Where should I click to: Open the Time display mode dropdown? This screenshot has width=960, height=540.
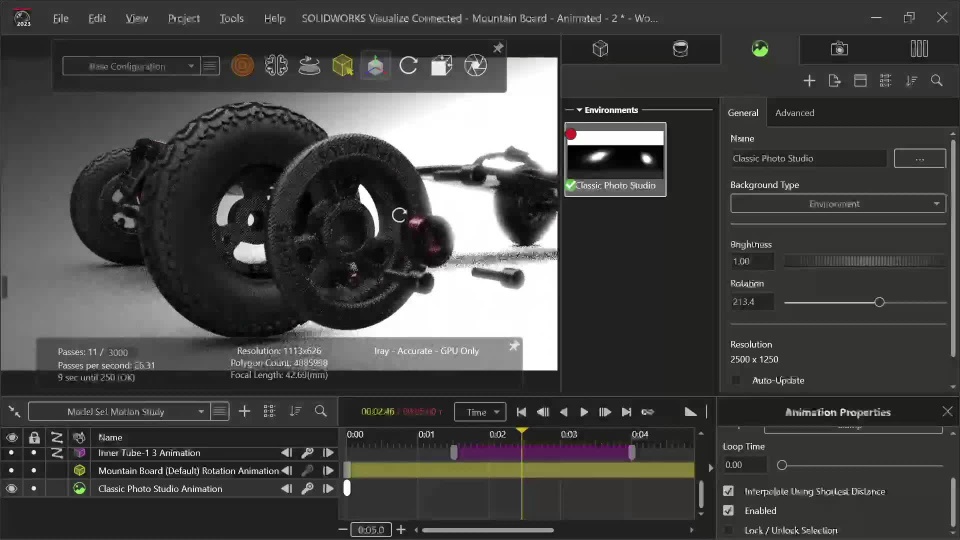tap(479, 412)
